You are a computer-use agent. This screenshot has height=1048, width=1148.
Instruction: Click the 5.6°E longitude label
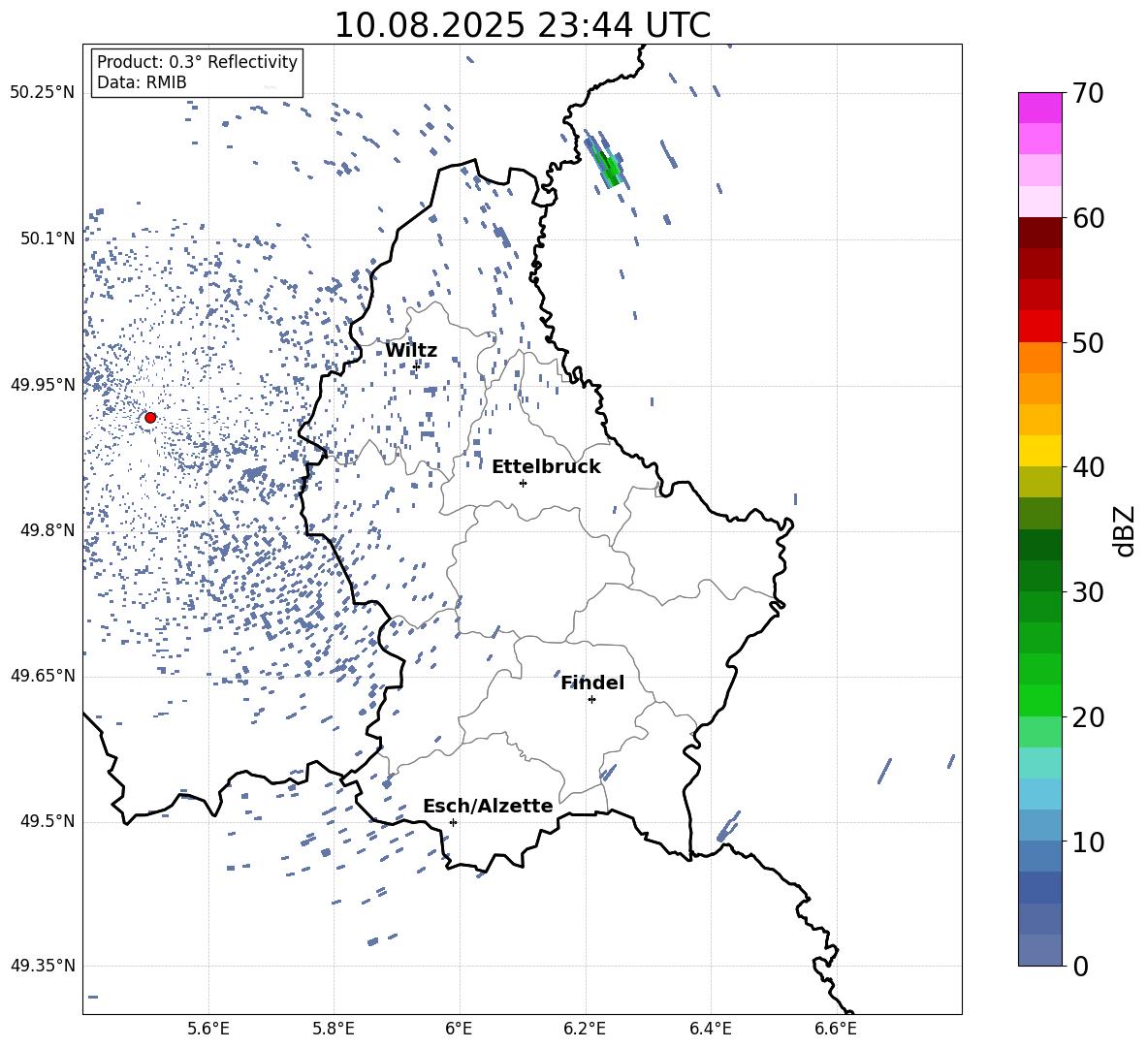coord(208,1029)
